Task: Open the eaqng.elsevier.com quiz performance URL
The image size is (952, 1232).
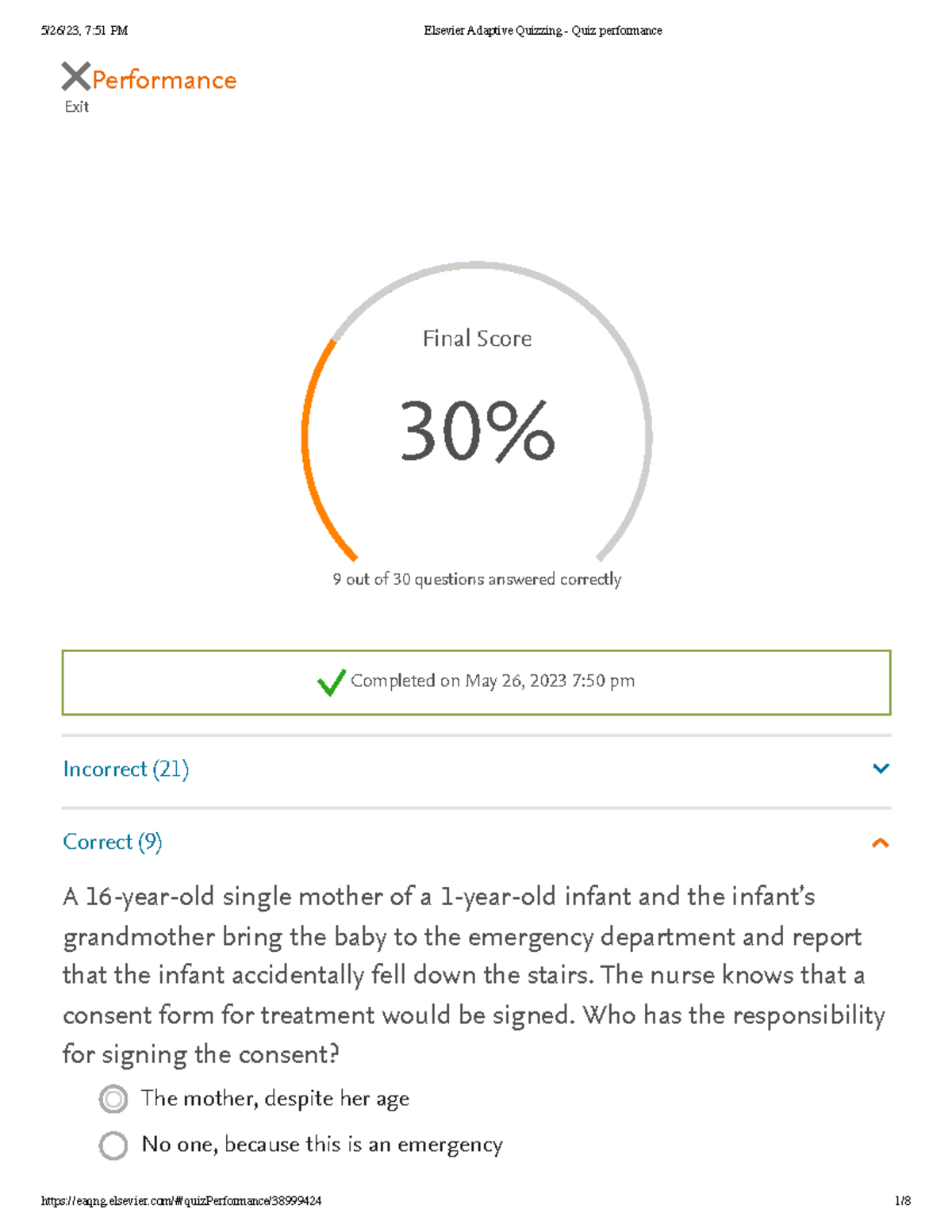Action: 182,1200
